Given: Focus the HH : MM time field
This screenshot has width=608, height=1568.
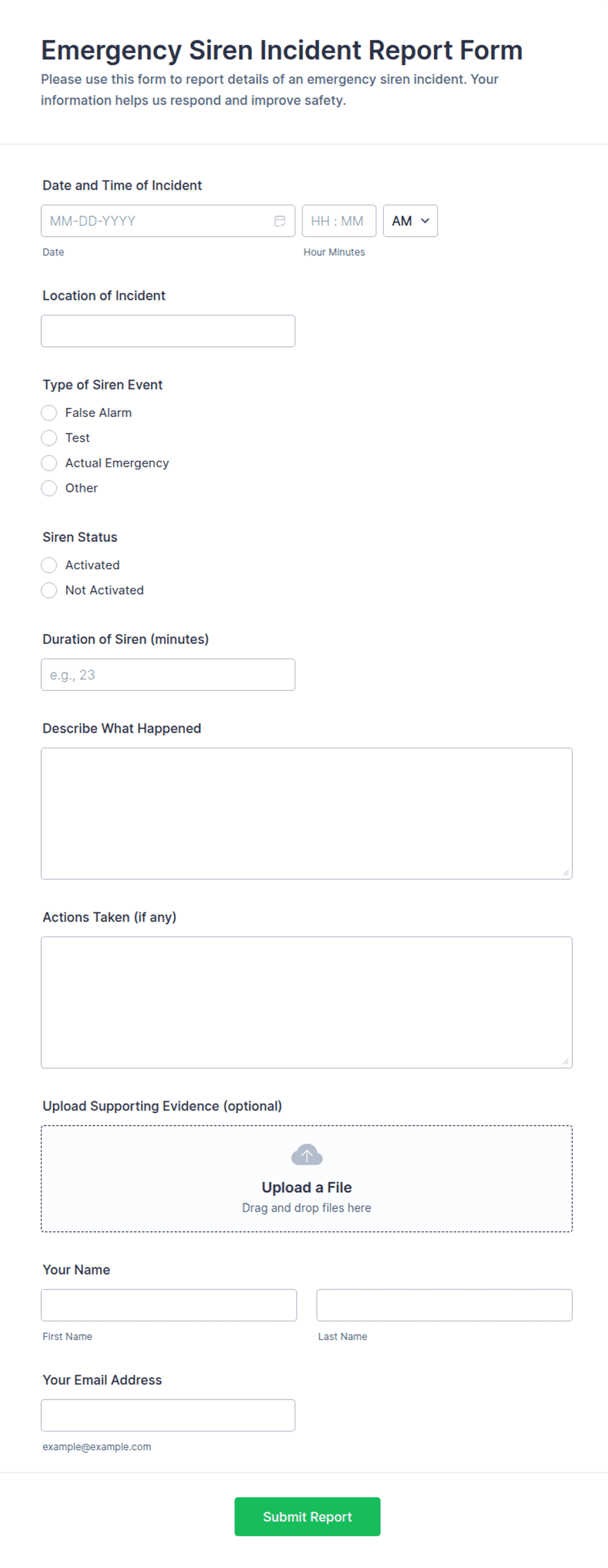Looking at the screenshot, I should (x=339, y=221).
